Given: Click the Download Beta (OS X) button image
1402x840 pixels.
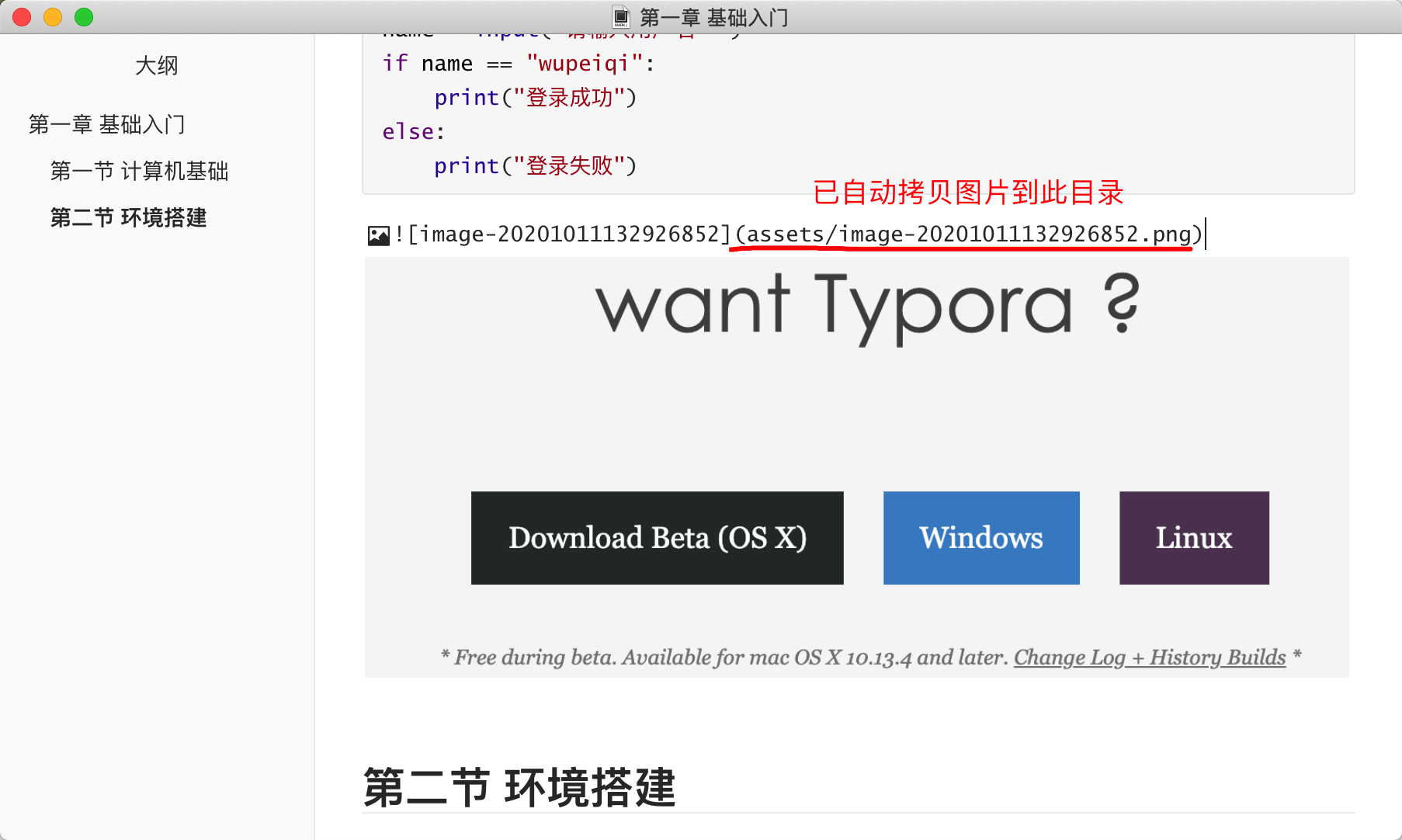Looking at the screenshot, I should [657, 538].
